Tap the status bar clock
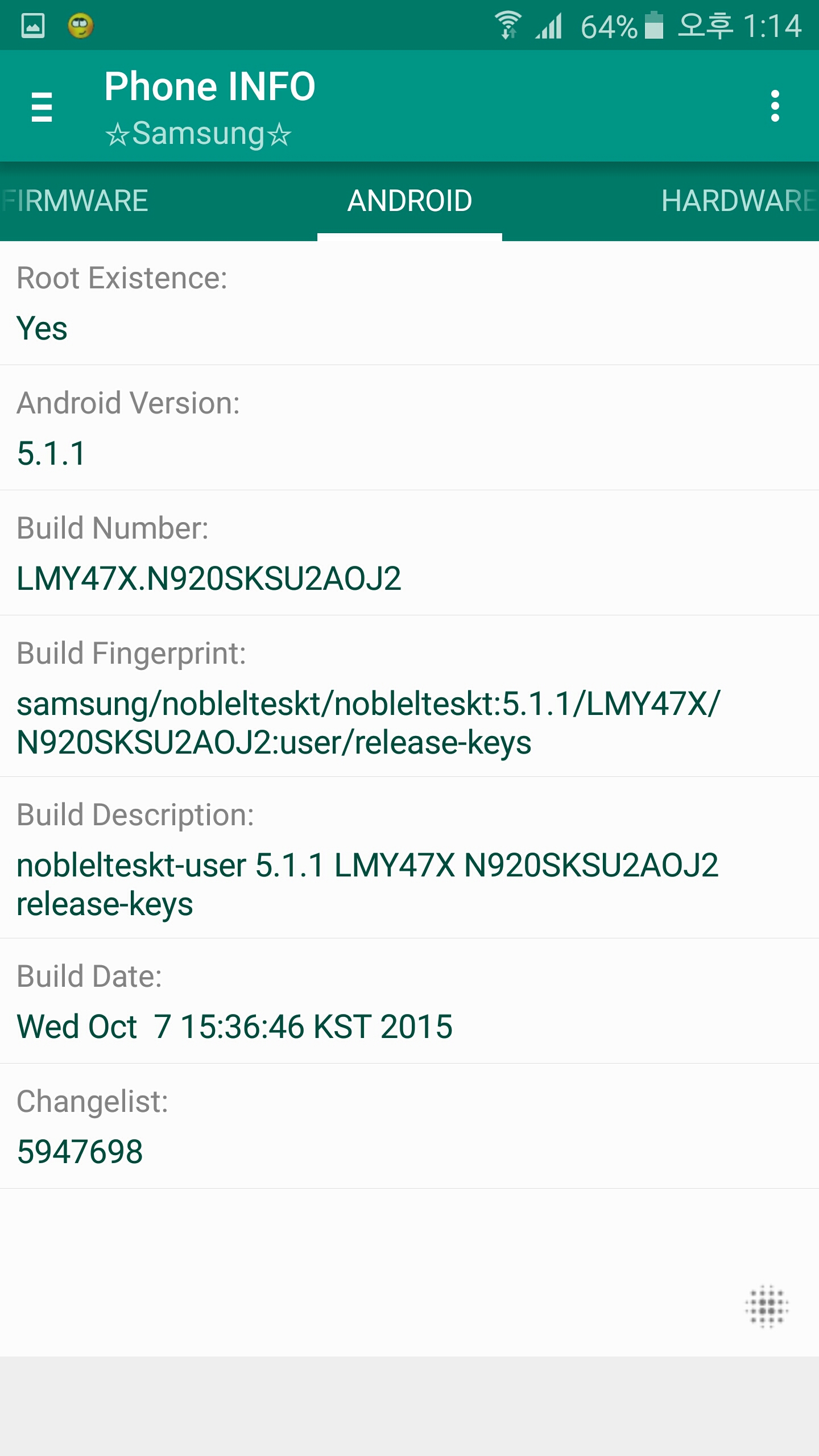 coord(739,26)
